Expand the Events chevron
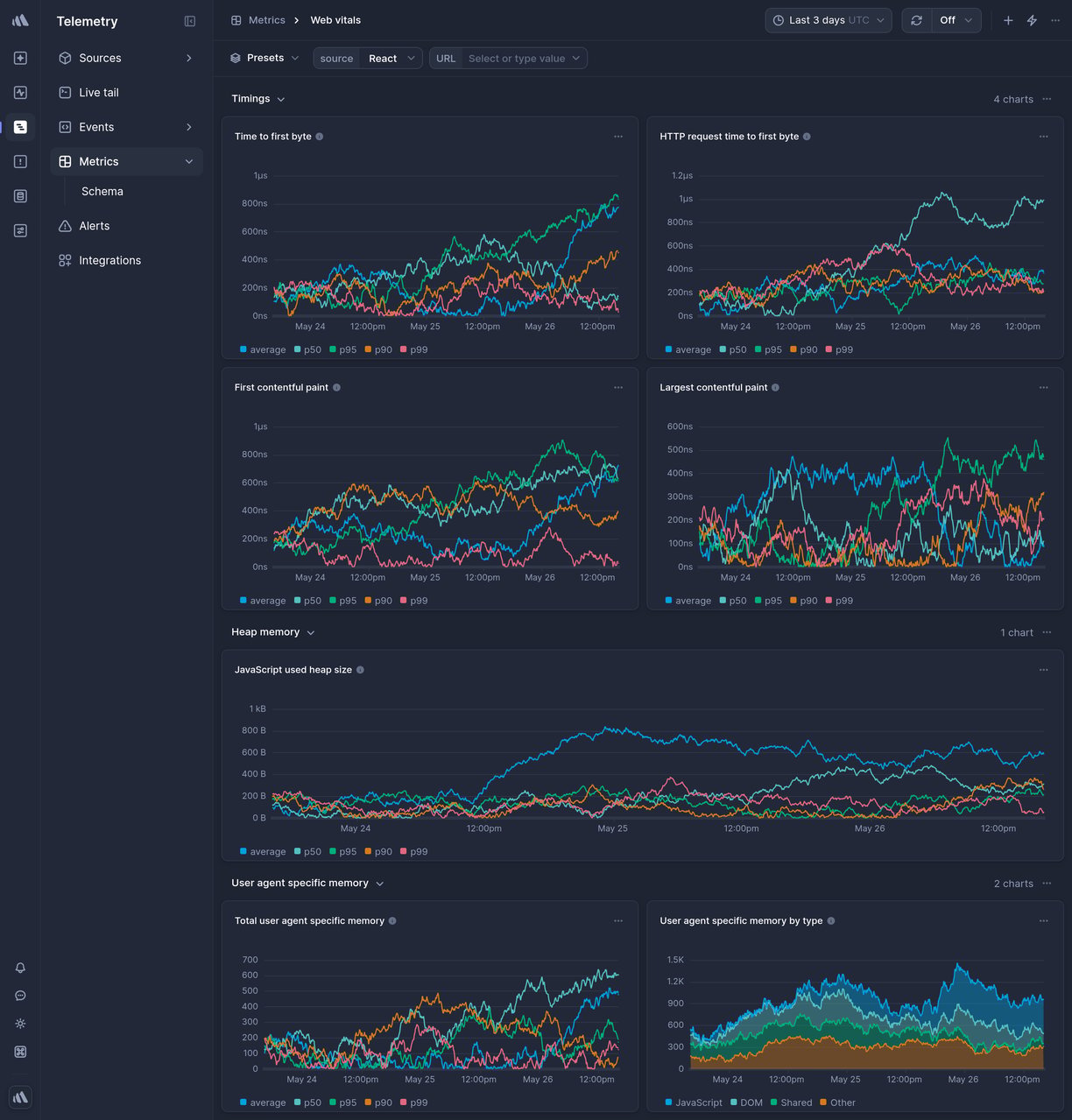Screen dimensions: 1072x1120 point(189,127)
